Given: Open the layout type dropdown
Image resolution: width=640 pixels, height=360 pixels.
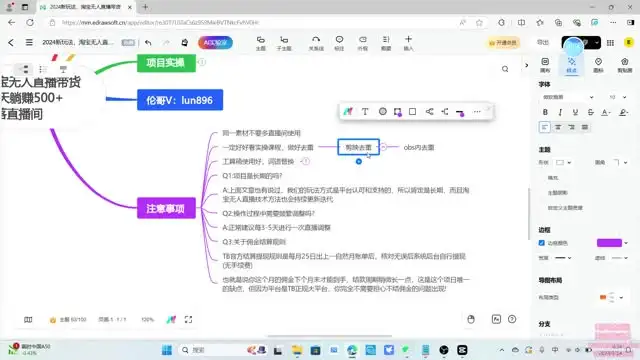Looking at the screenshot, I should 611,298.
